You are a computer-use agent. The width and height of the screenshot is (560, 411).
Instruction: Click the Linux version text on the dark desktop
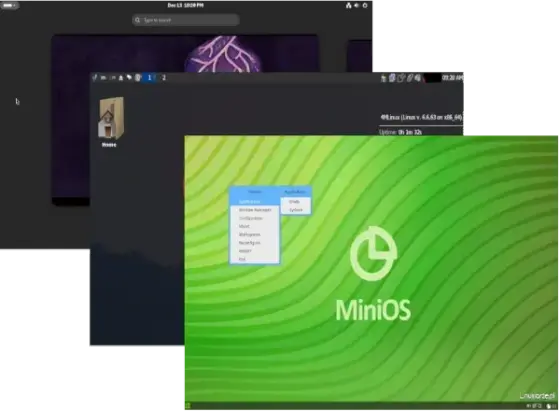click(421, 117)
